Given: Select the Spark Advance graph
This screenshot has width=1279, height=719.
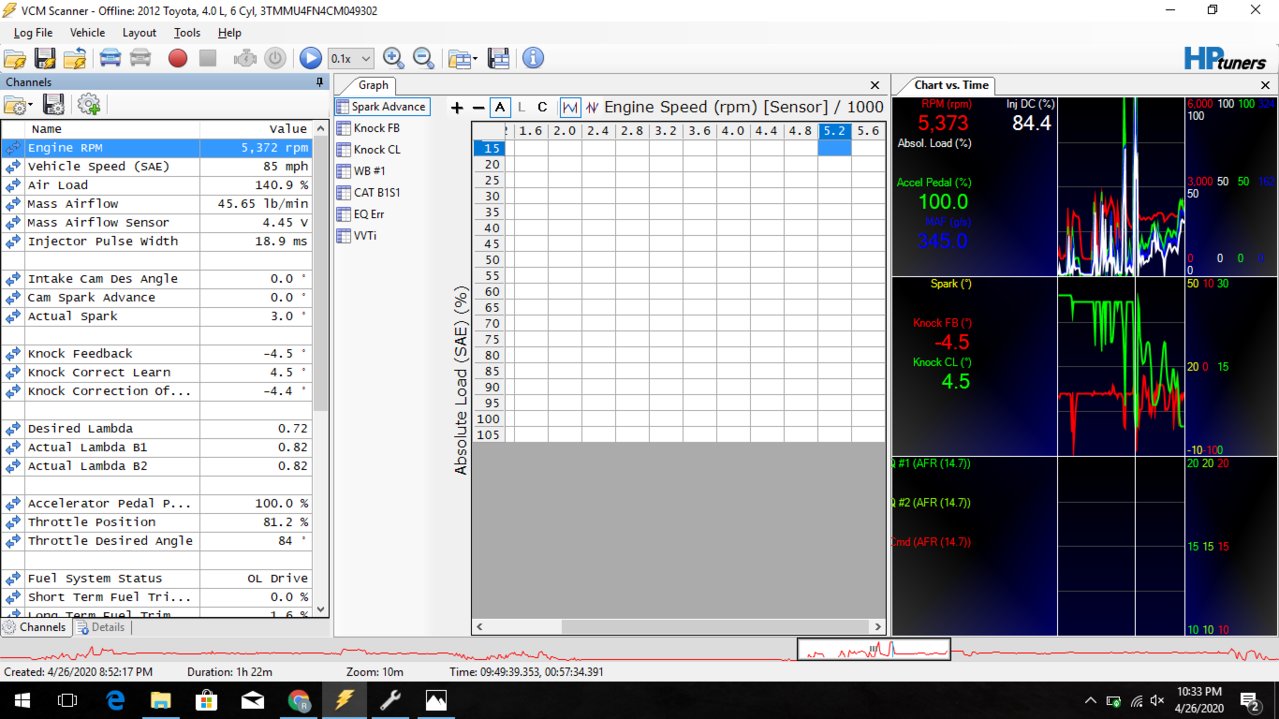Looking at the screenshot, I should (381, 107).
